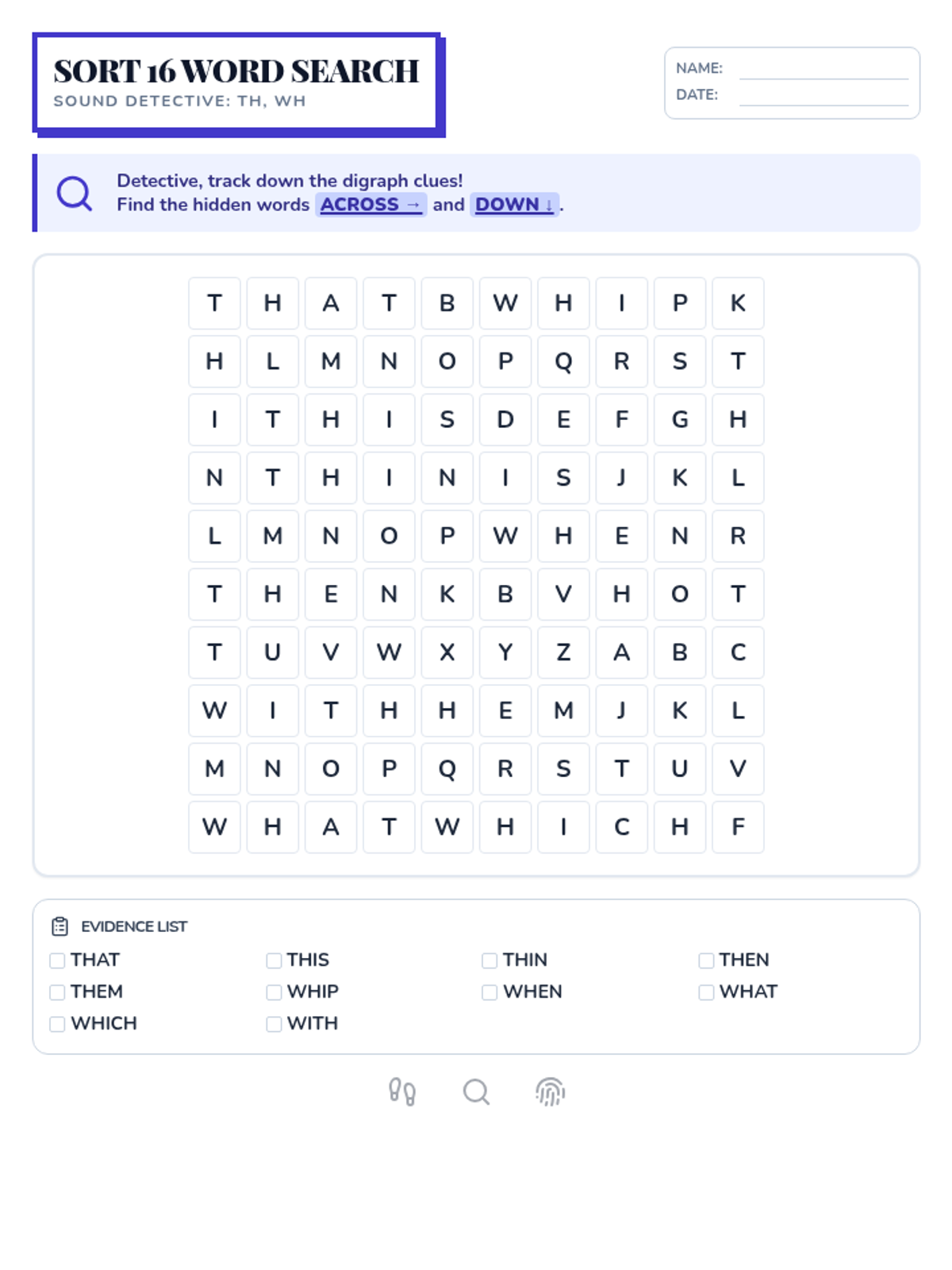Click the F tile in the bottom row
952x1270 pixels.
pos(738,827)
